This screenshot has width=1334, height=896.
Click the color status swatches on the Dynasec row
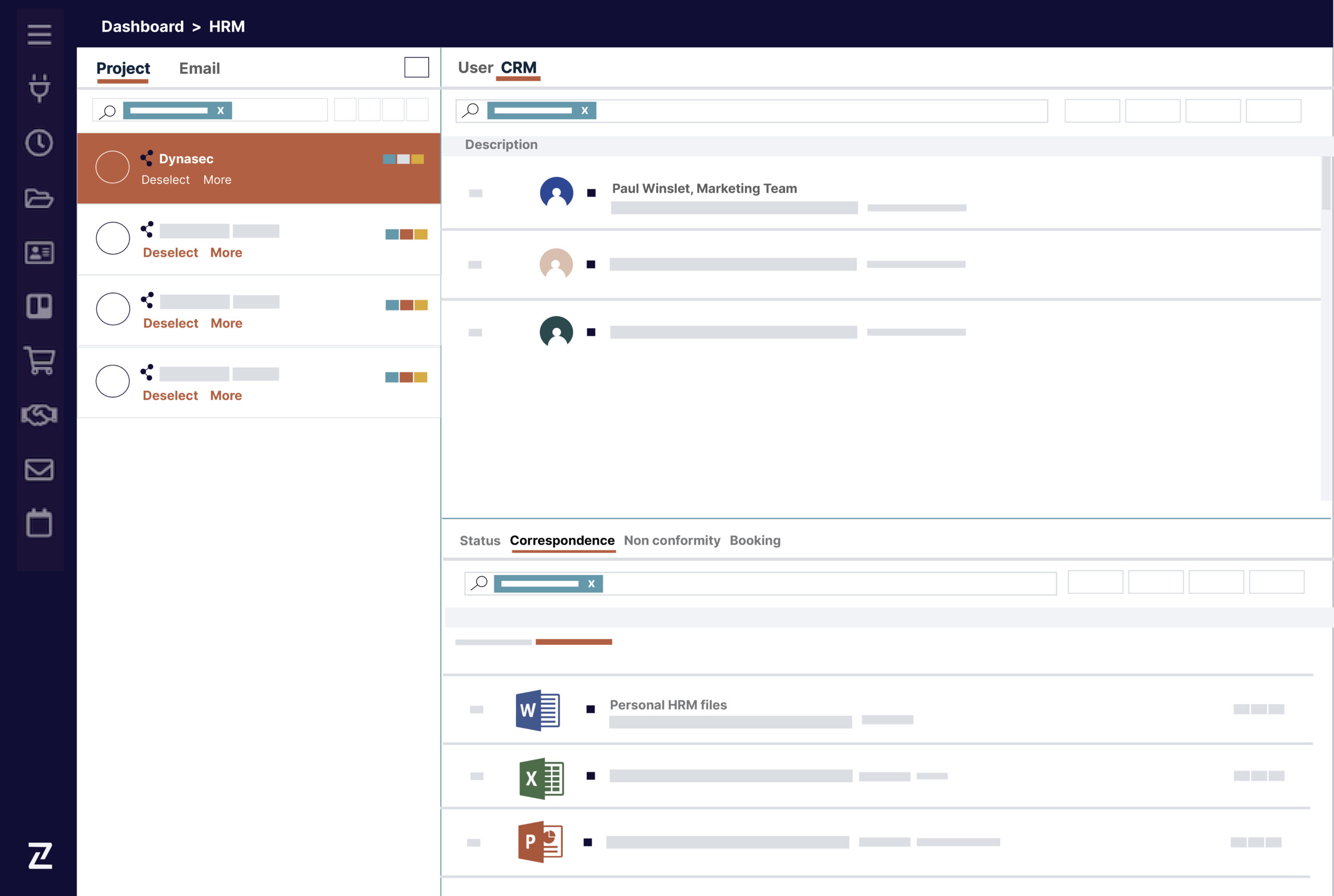(403, 159)
